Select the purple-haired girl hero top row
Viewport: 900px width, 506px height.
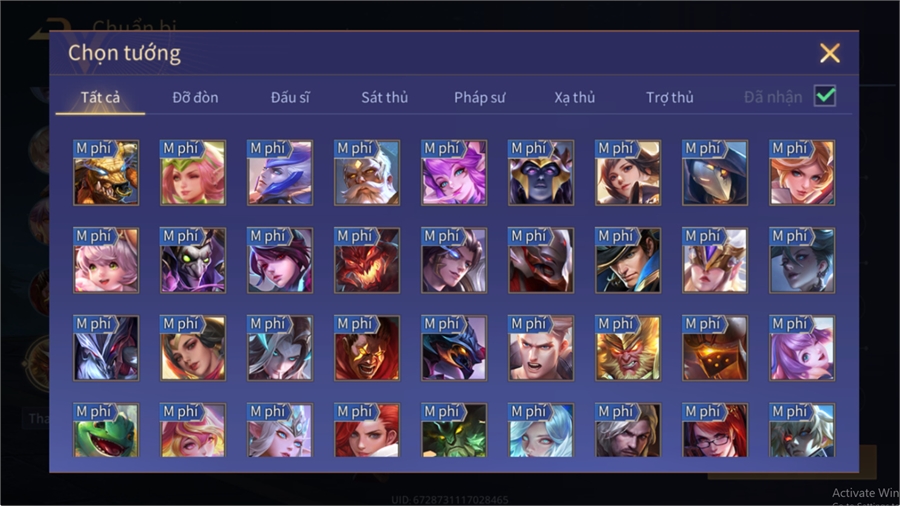pyautogui.click(x=453, y=173)
